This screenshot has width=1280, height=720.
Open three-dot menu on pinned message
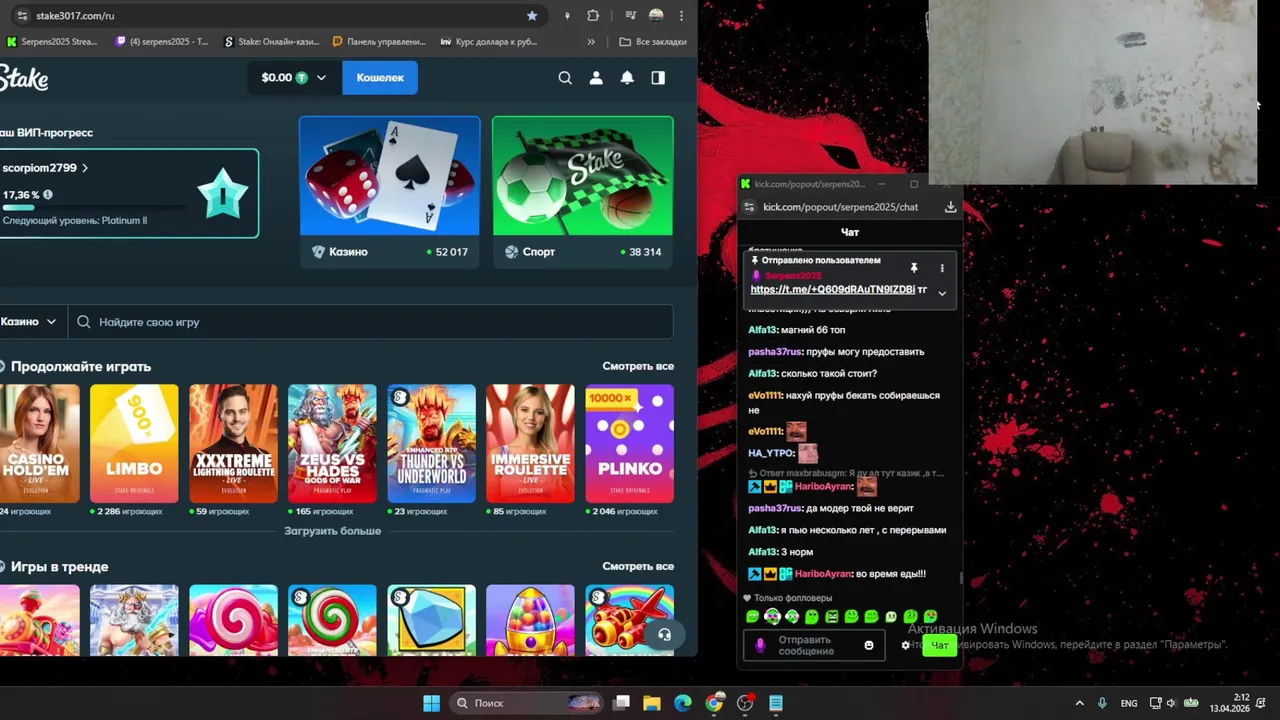(x=941, y=268)
